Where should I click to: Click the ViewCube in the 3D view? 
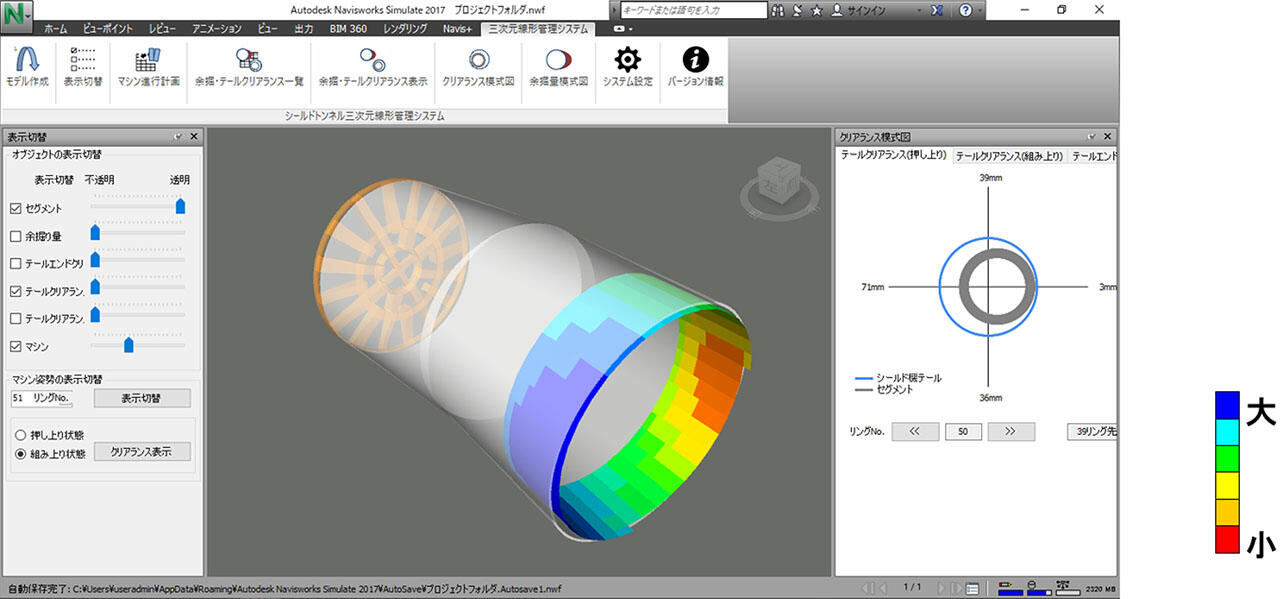(780, 183)
